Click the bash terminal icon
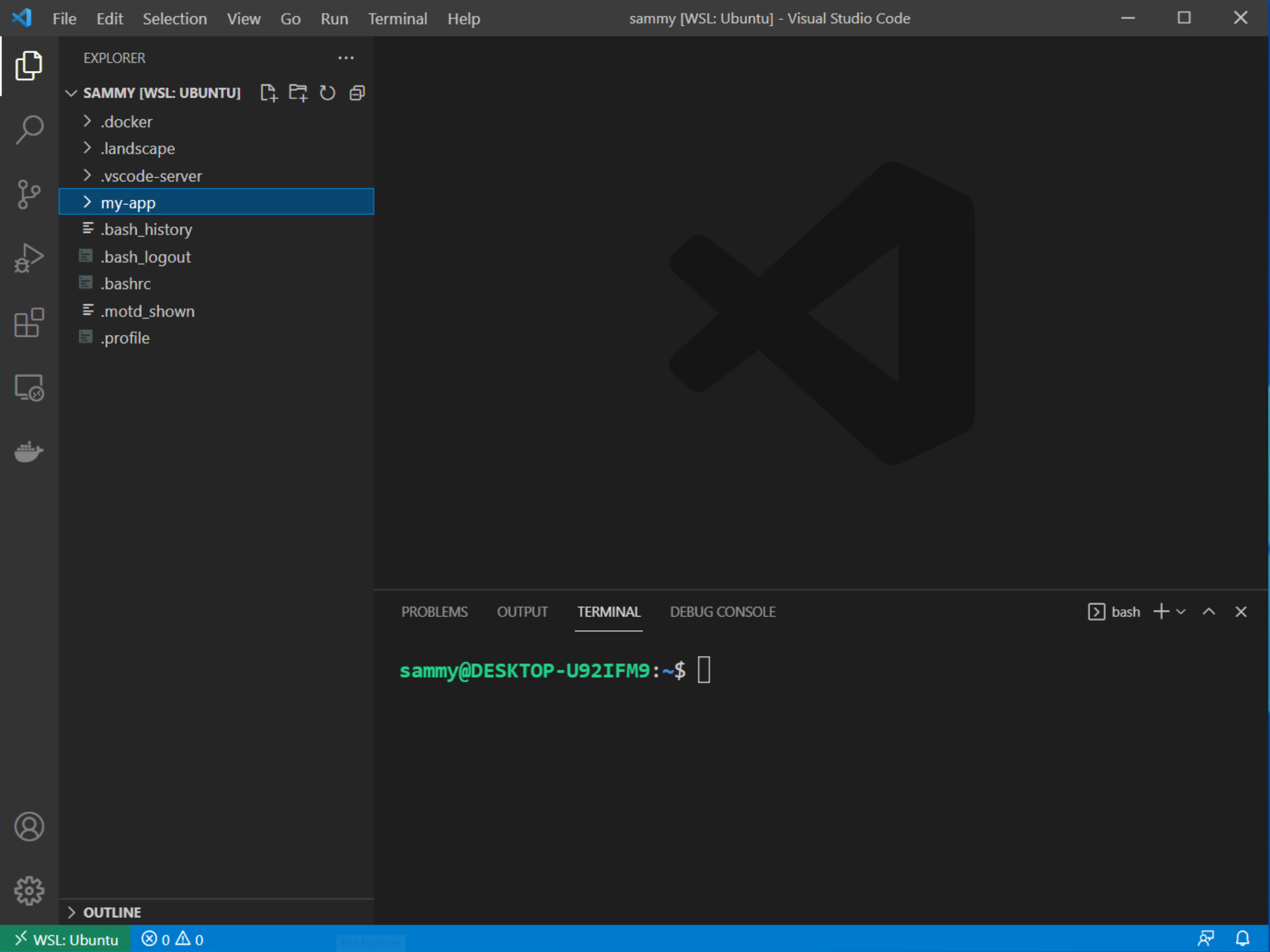The image size is (1270, 952). pos(1096,611)
